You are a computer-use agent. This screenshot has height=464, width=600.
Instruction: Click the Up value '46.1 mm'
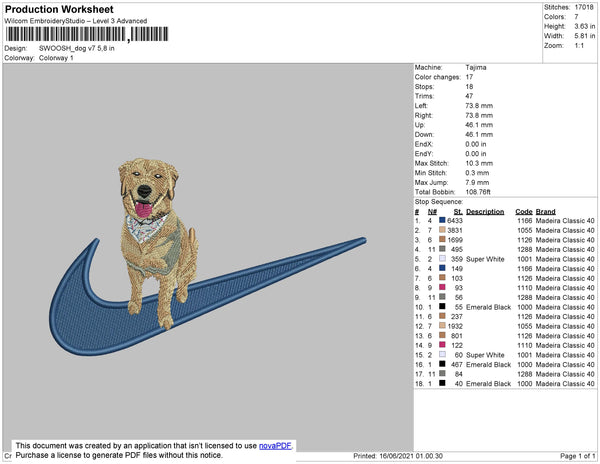coord(479,125)
